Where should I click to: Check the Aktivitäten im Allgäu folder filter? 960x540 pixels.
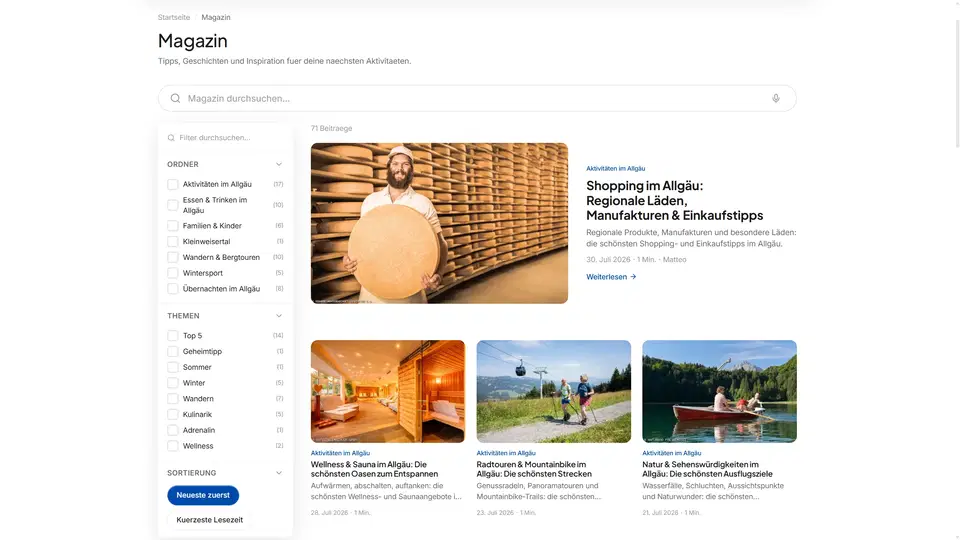(173, 184)
